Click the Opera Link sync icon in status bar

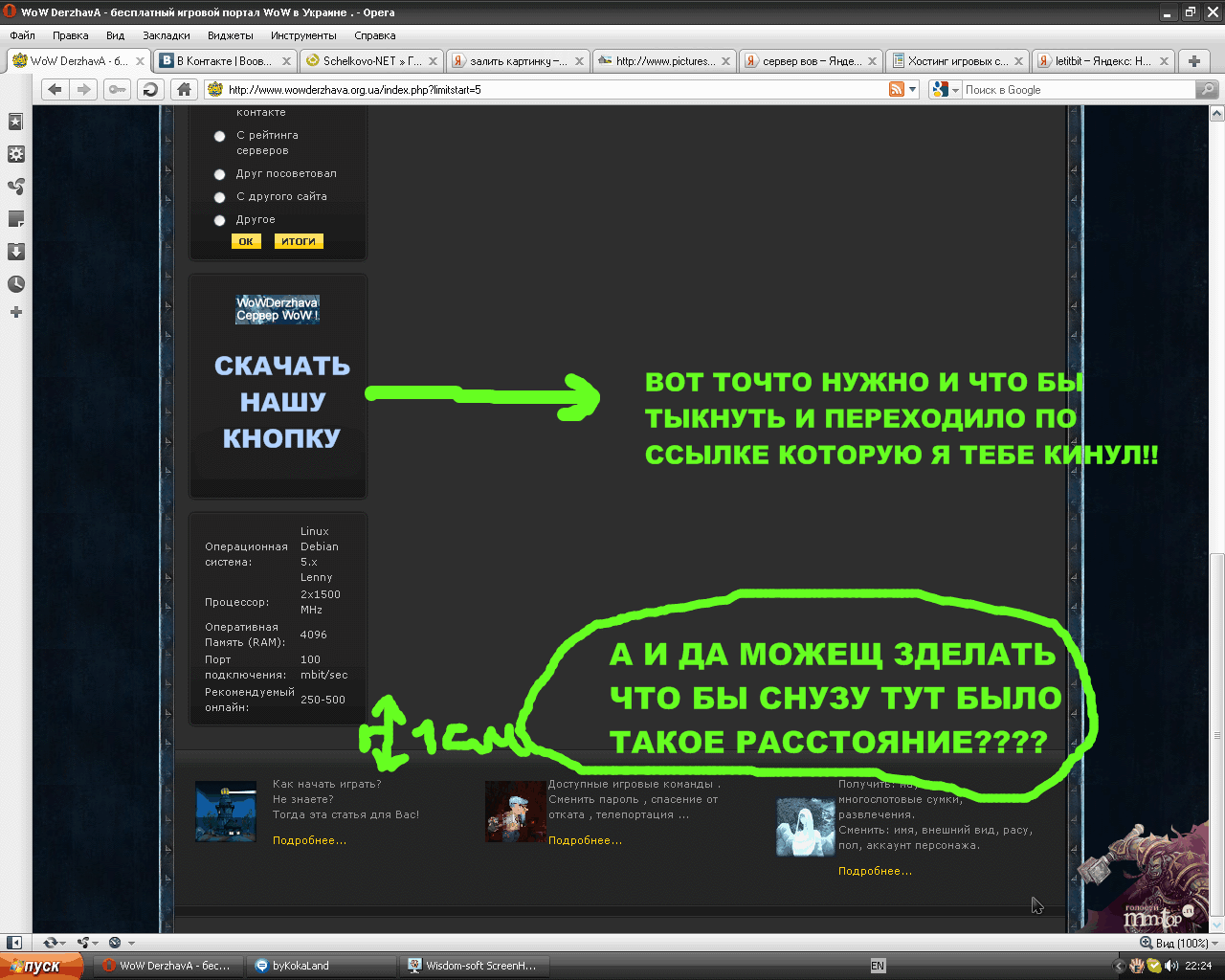(x=51, y=943)
